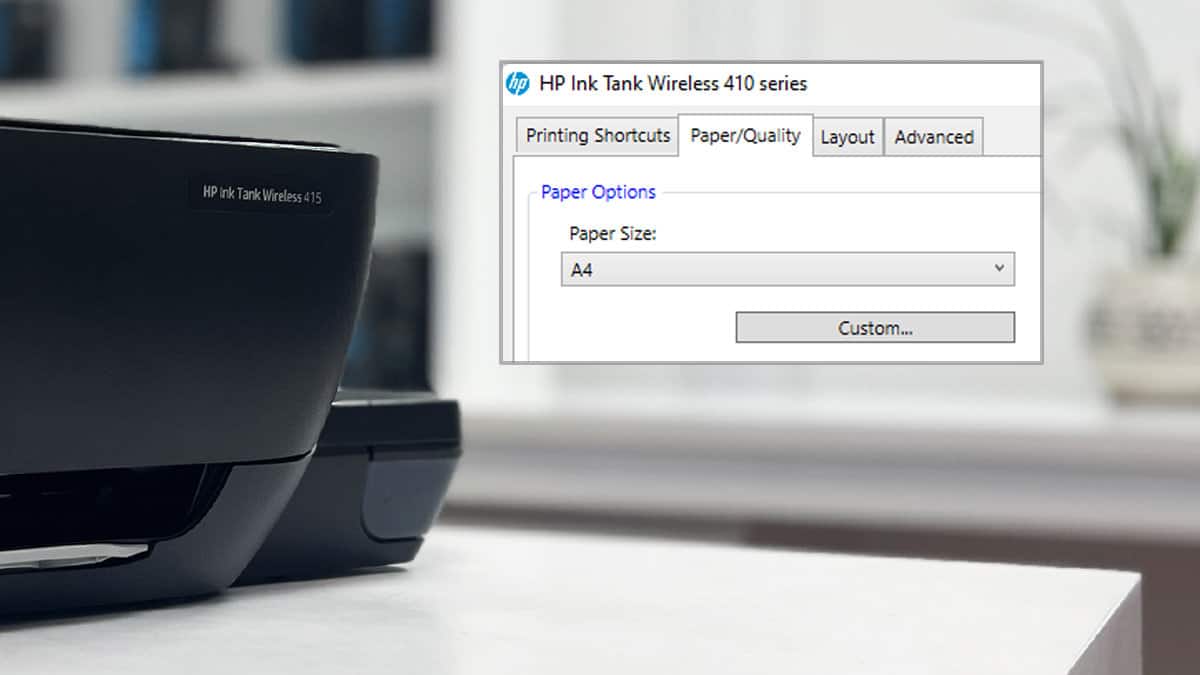Screen dimensions: 1200x675
Task: Switch to the Layout tab
Action: coord(847,136)
